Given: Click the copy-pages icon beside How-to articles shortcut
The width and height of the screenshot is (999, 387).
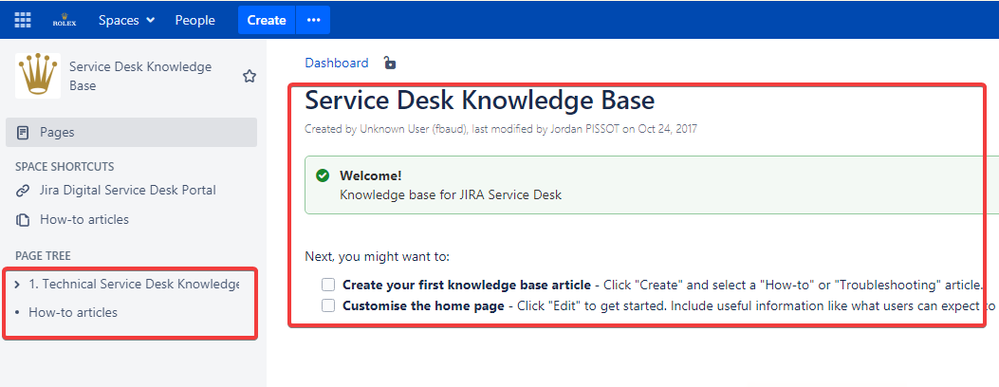Looking at the screenshot, I should [x=23, y=220].
